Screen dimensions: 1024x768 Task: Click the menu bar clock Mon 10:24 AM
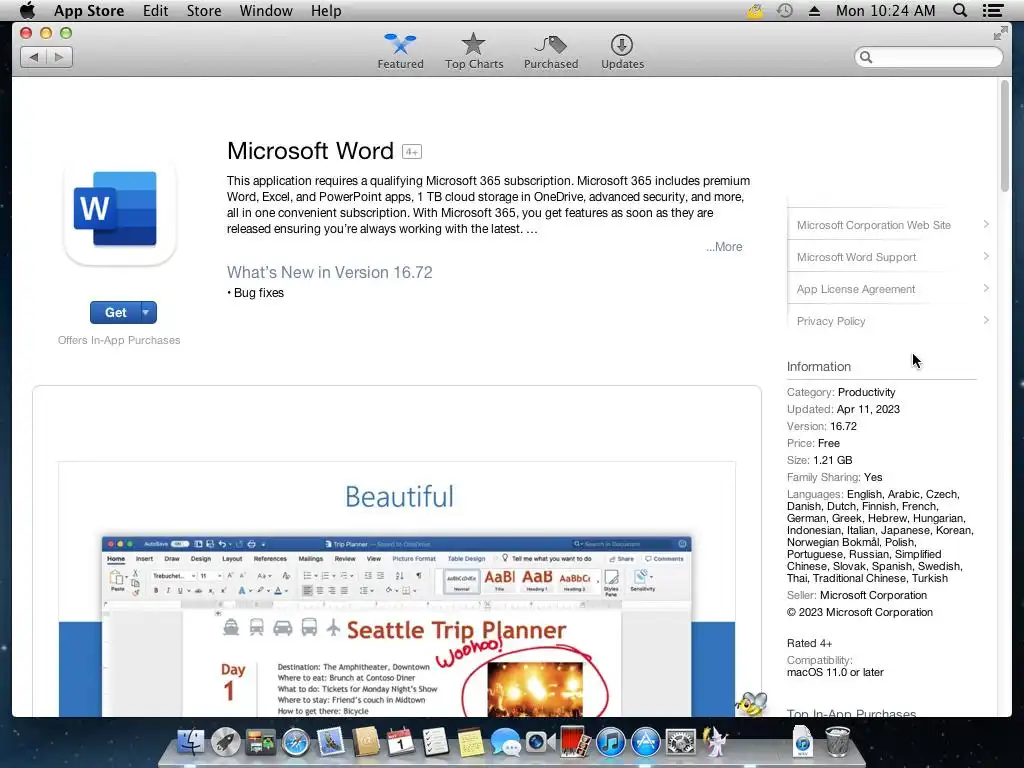(886, 10)
